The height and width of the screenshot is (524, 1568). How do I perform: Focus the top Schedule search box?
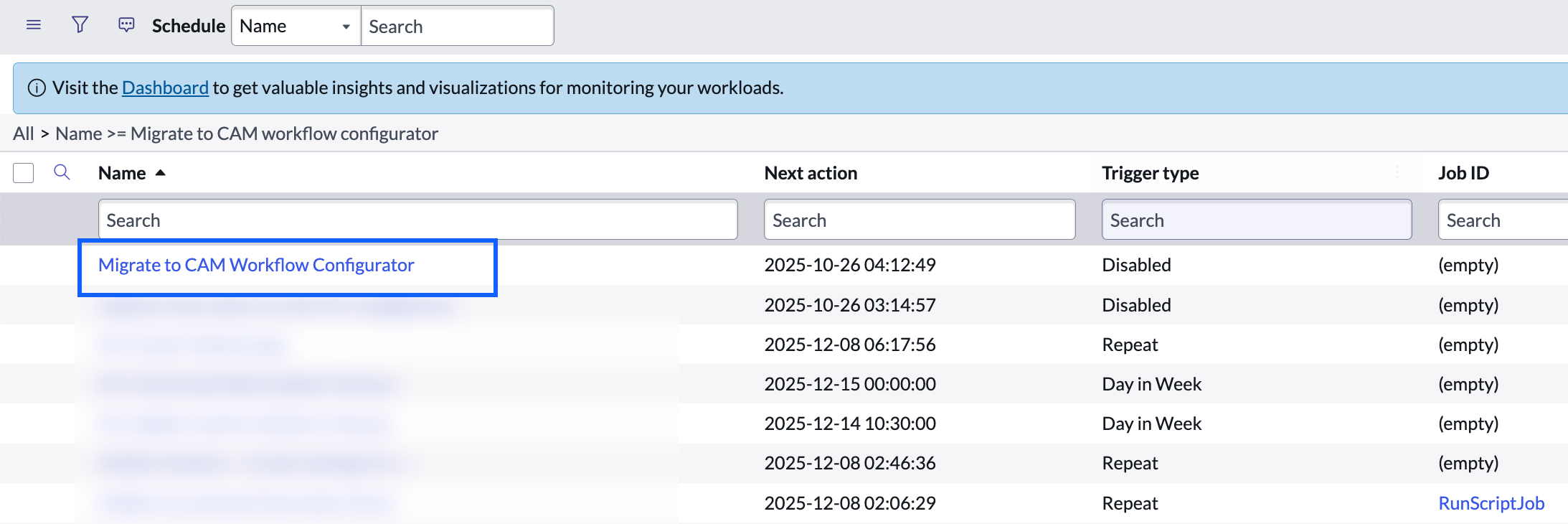[x=457, y=26]
